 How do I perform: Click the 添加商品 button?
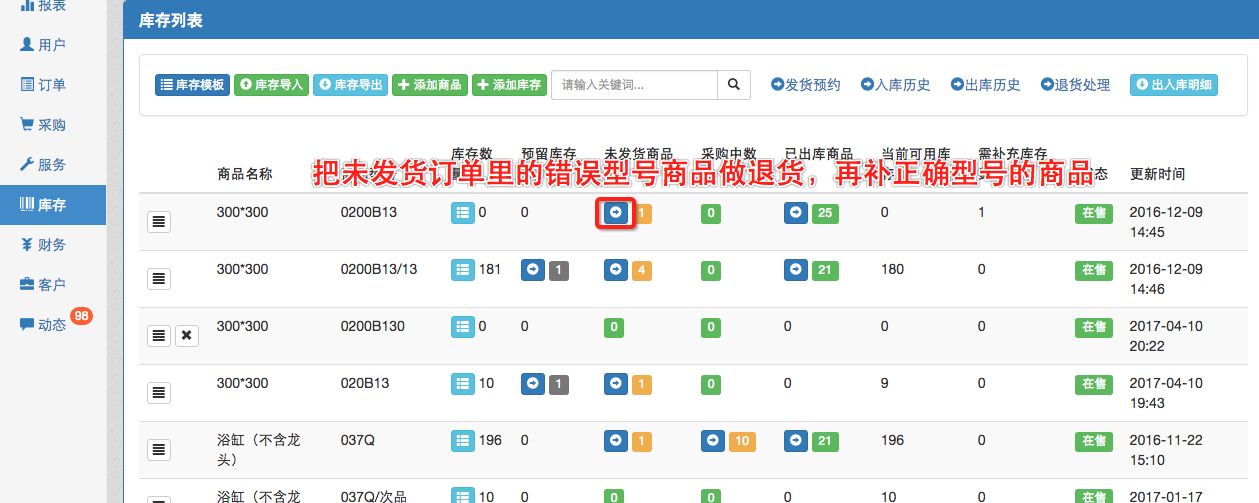(429, 85)
